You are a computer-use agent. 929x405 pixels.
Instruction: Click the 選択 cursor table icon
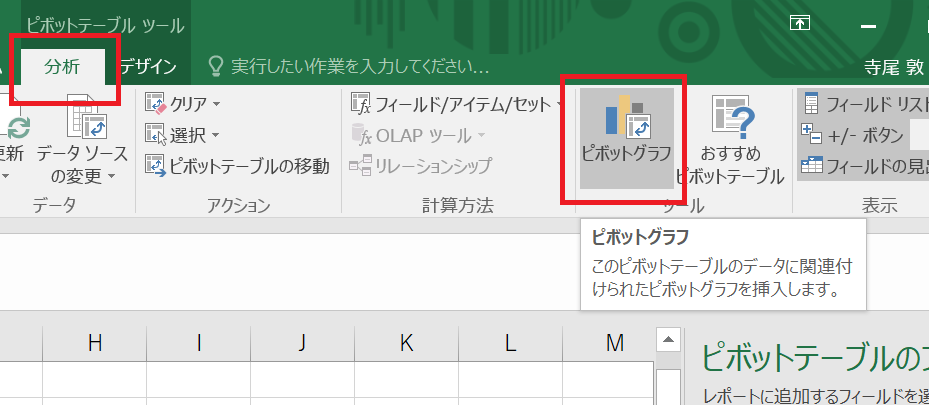(155, 136)
